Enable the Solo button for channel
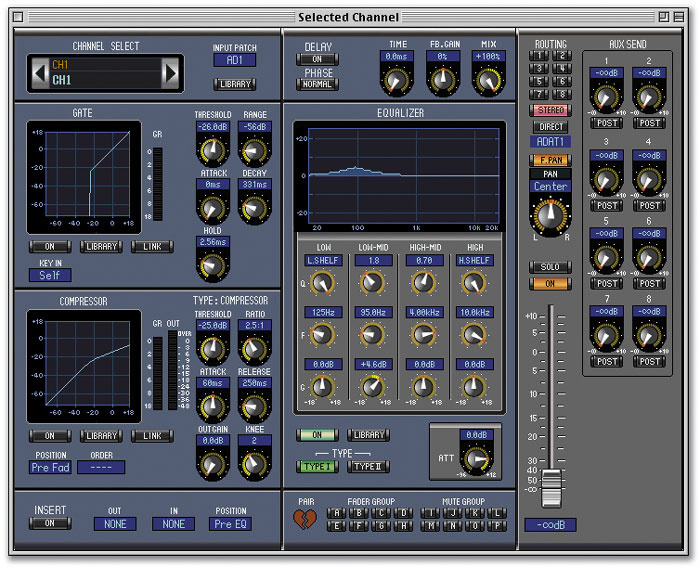Image resolution: width=700 pixels, height=567 pixels. pos(549,268)
